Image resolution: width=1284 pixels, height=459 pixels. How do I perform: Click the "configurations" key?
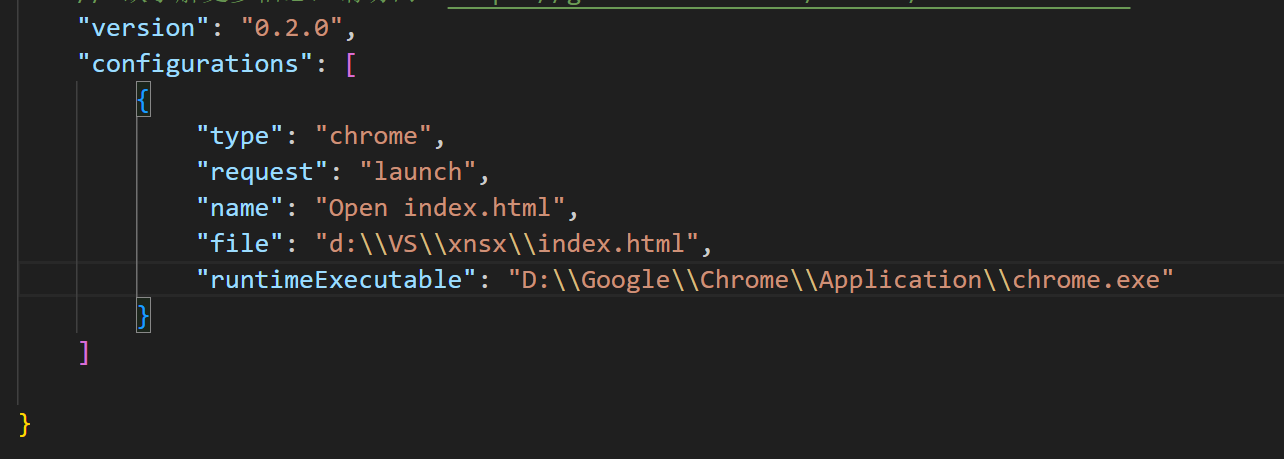(x=203, y=64)
